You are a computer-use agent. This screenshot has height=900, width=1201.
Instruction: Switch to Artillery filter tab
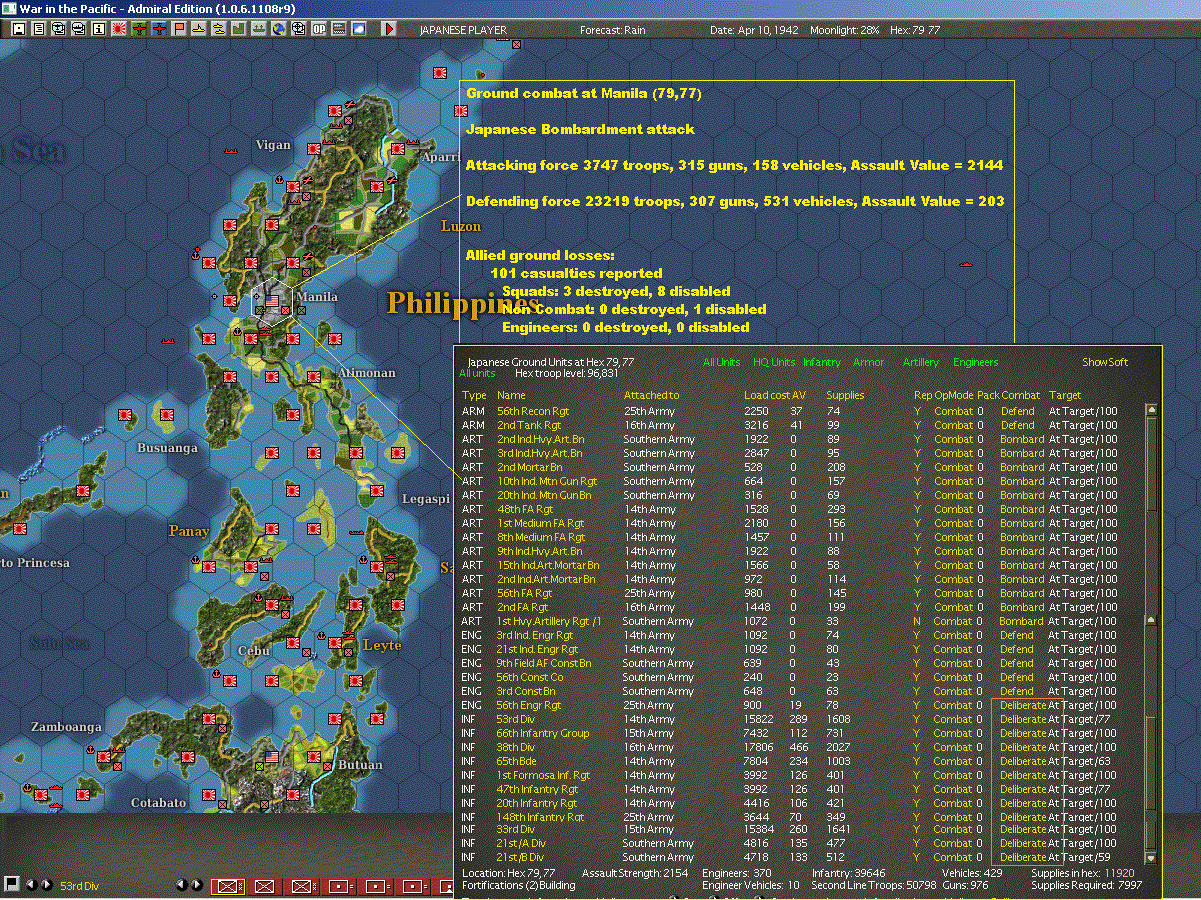click(x=921, y=362)
